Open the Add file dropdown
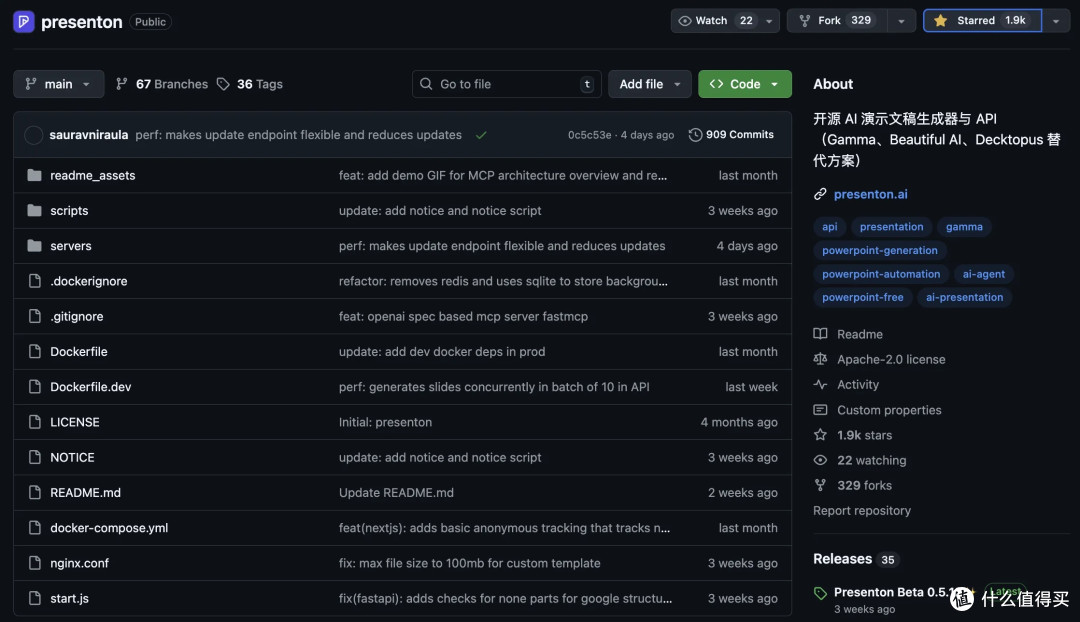 650,84
